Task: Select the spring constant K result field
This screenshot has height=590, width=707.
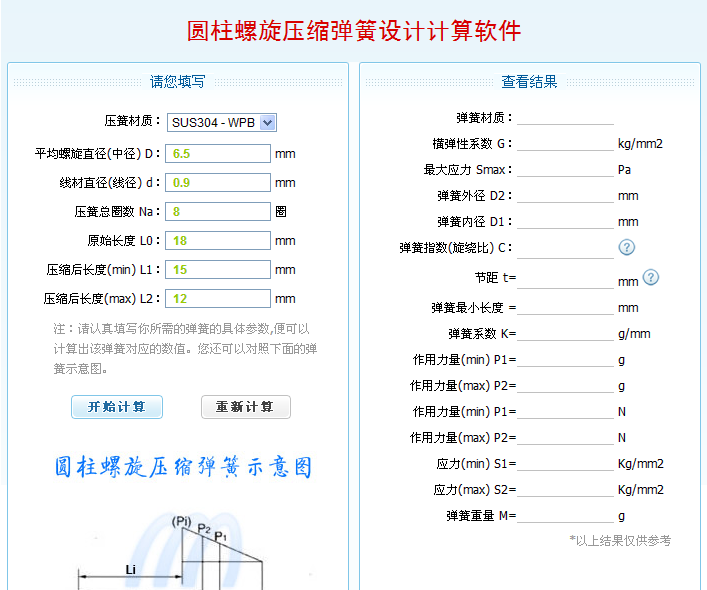Action: click(x=565, y=333)
